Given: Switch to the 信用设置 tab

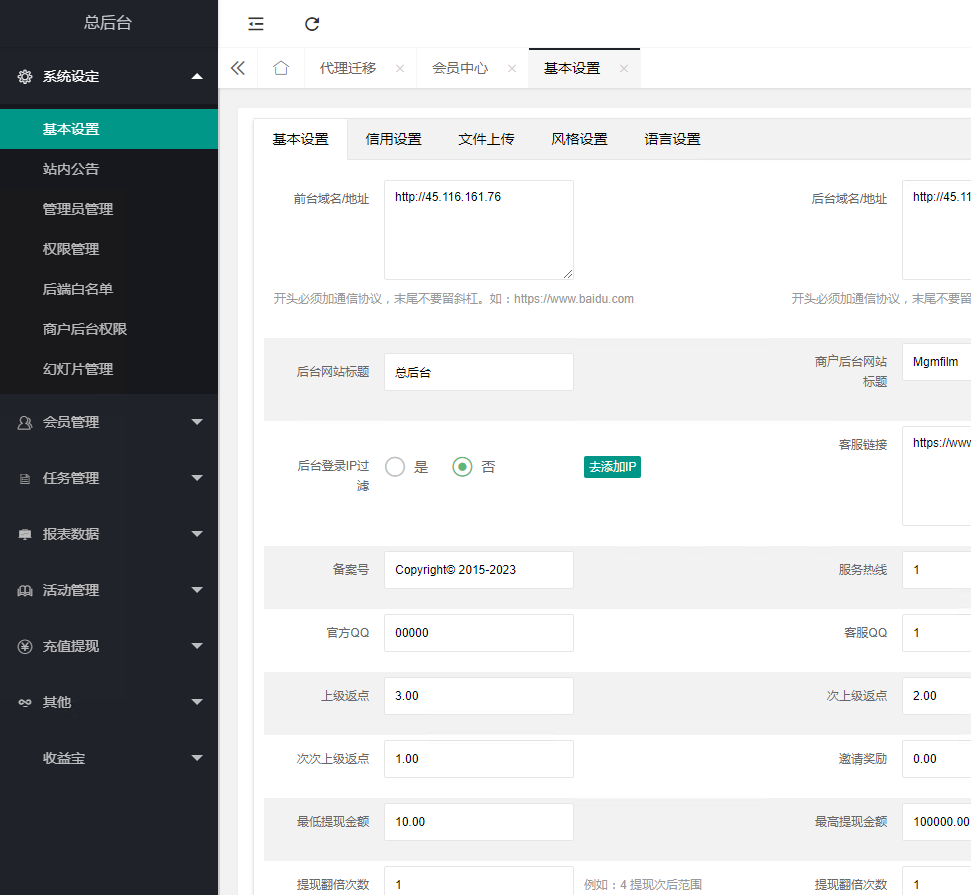Looking at the screenshot, I should [393, 139].
